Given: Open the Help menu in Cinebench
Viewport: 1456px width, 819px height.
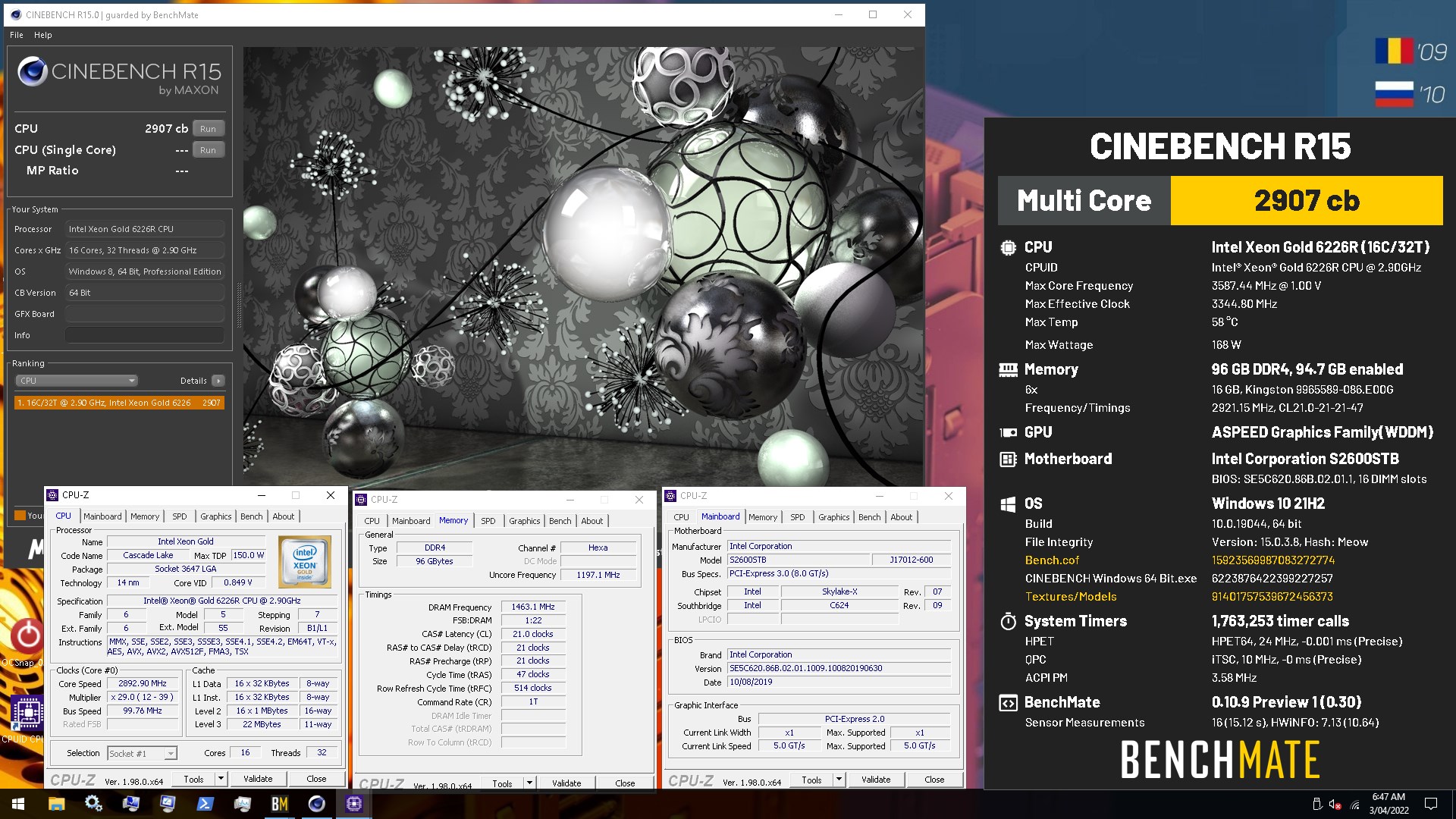Looking at the screenshot, I should (x=43, y=35).
